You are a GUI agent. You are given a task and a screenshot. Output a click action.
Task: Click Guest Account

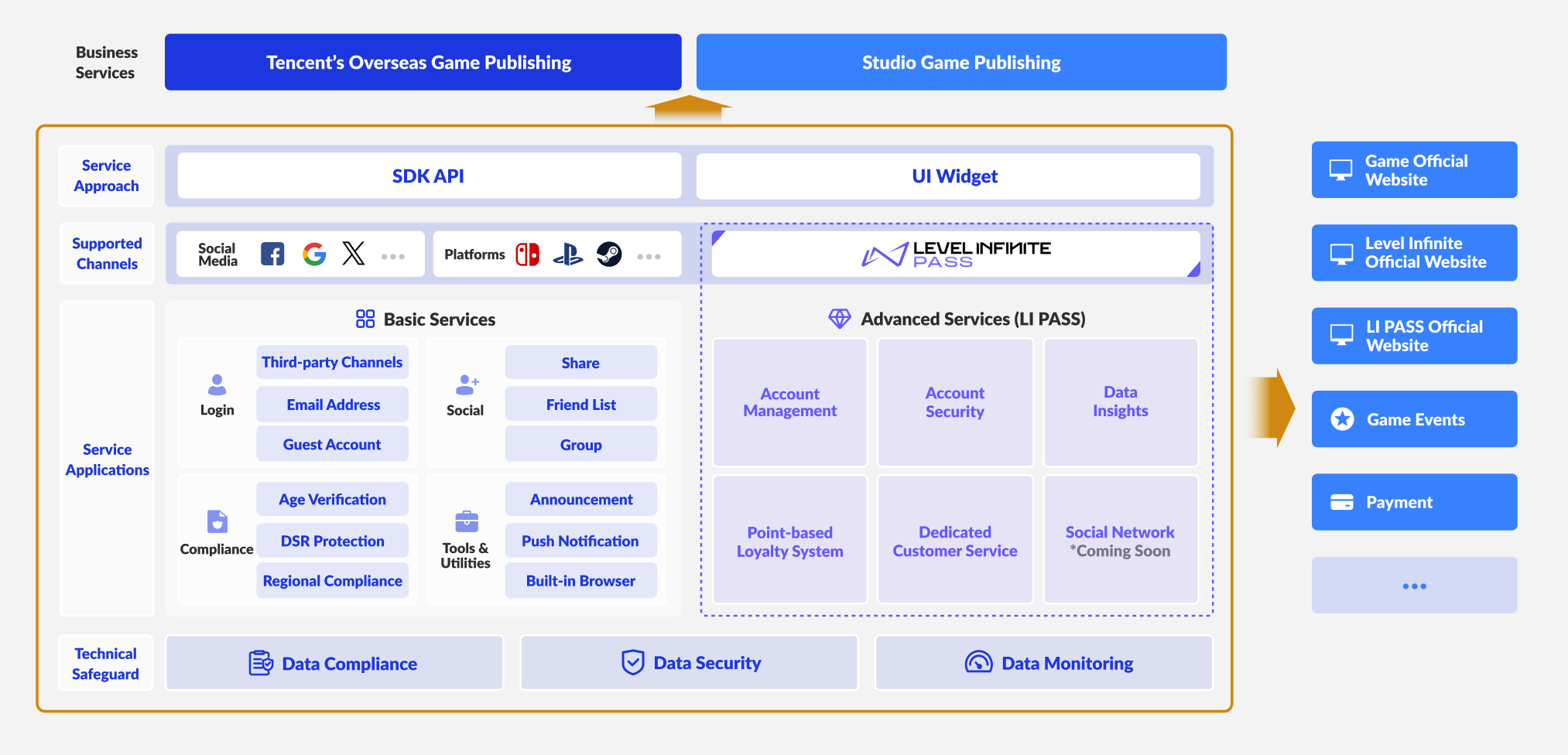pyautogui.click(x=332, y=445)
